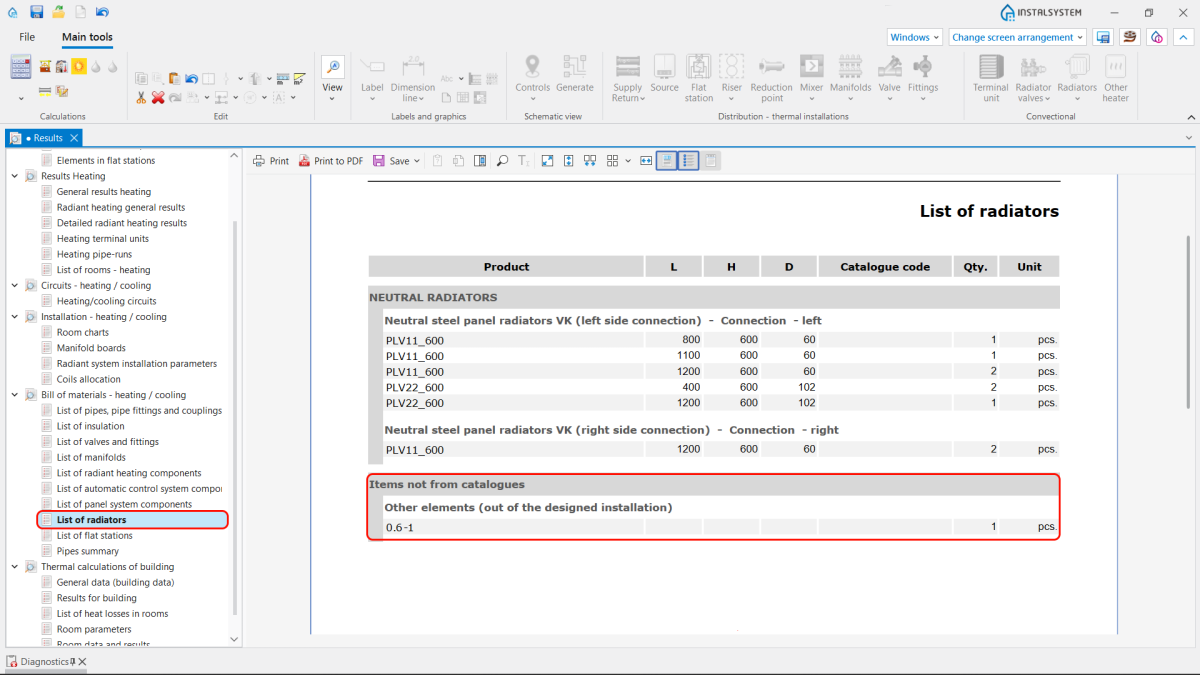Click the magnifier search icon in report toolbar

pyautogui.click(x=502, y=161)
